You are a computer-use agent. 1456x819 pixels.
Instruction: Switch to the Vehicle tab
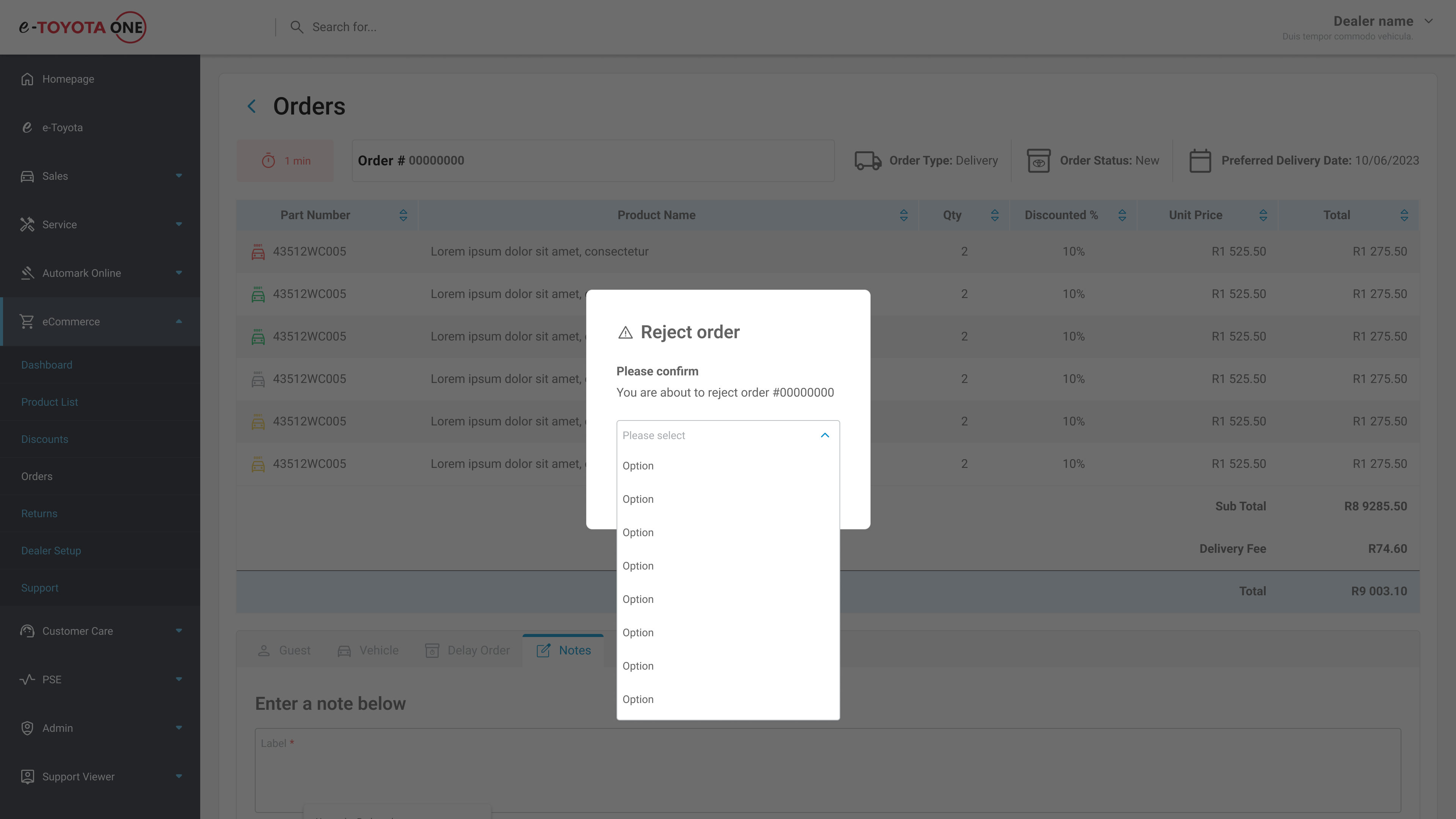click(x=368, y=651)
